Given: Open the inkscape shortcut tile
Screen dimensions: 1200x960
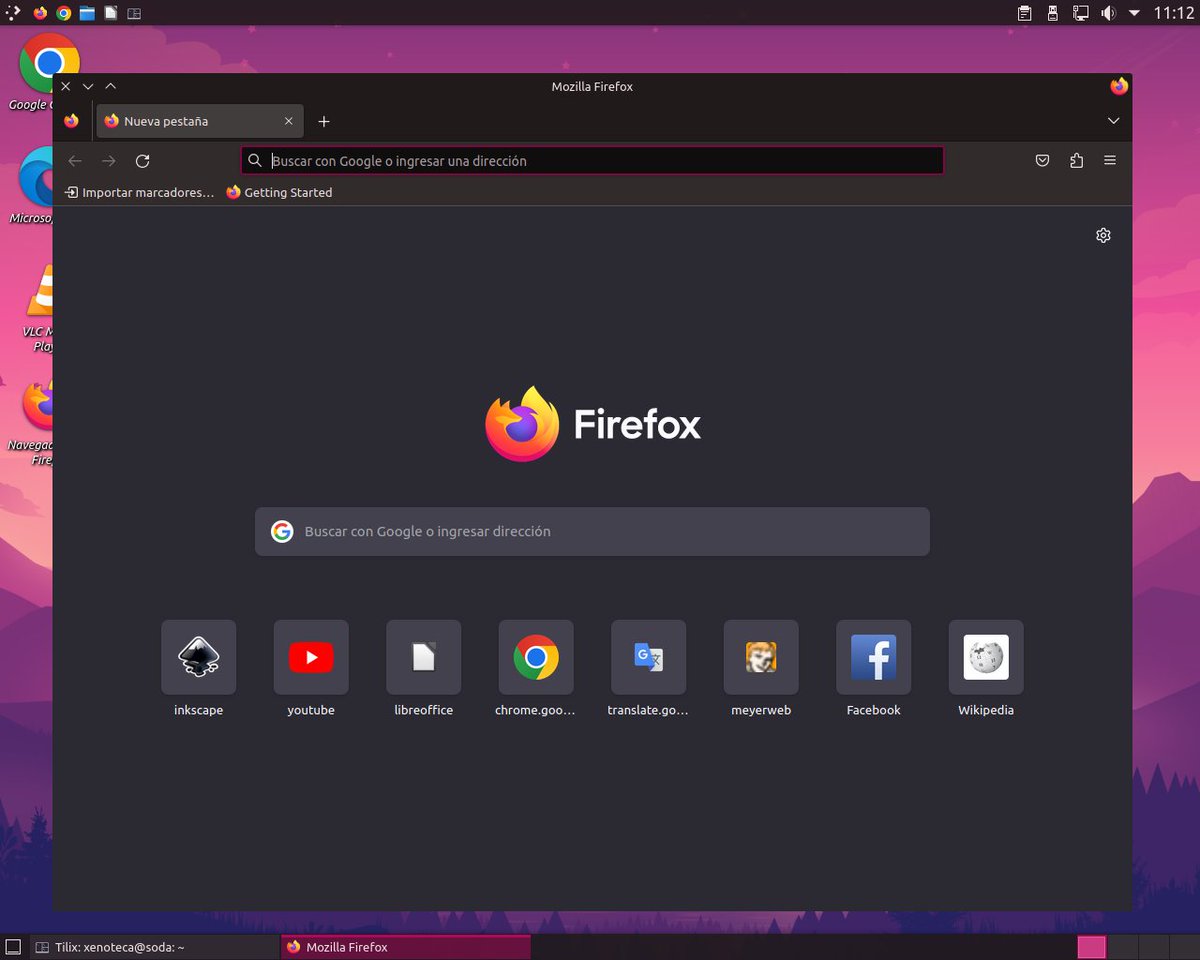Looking at the screenshot, I should pyautogui.click(x=199, y=657).
